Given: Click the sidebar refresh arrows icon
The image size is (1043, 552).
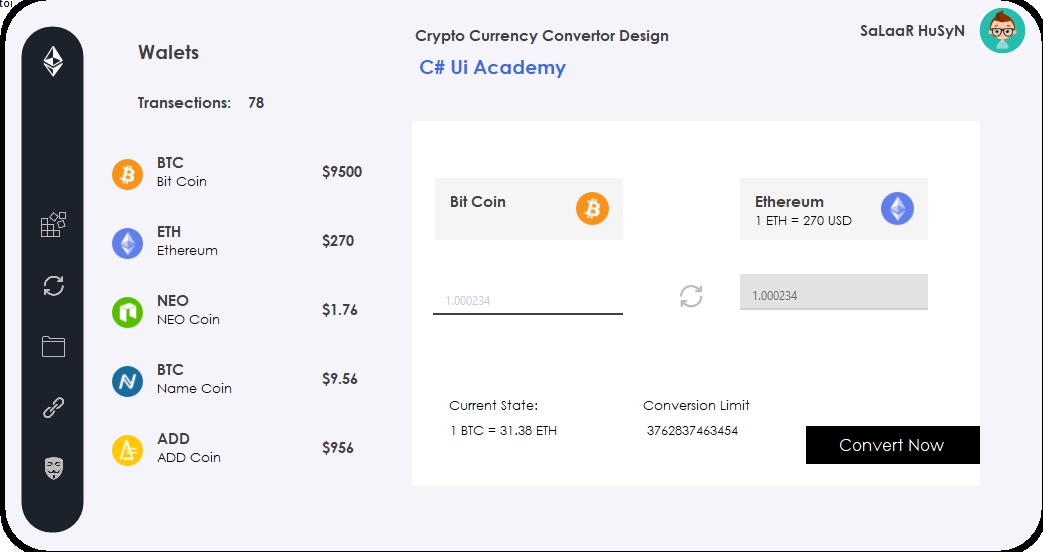Looking at the screenshot, I should 53,286.
